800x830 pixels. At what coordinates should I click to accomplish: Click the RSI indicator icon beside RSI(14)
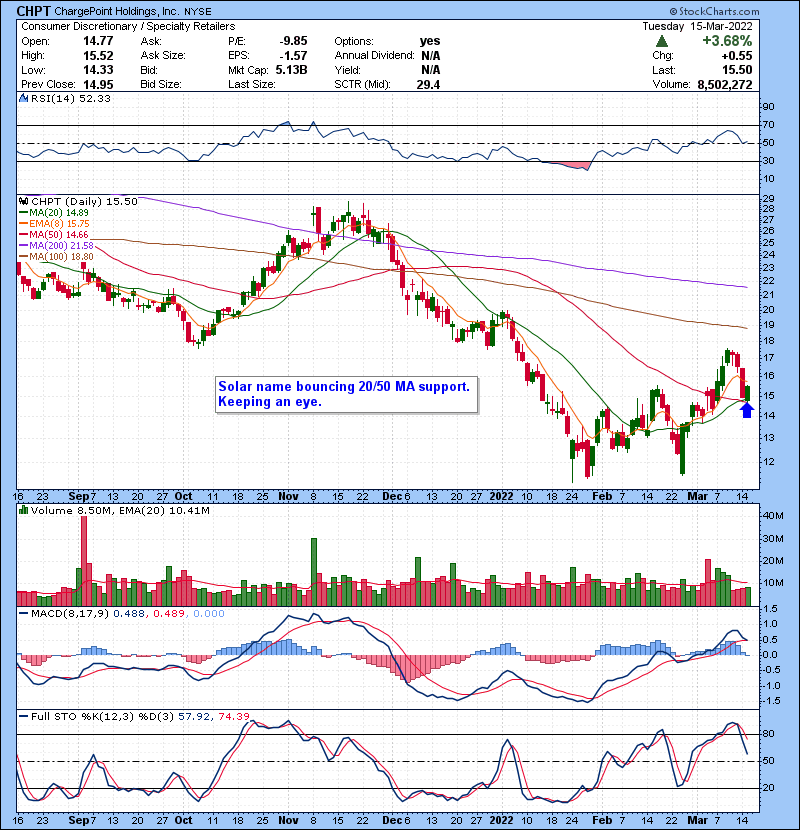(x=23, y=98)
